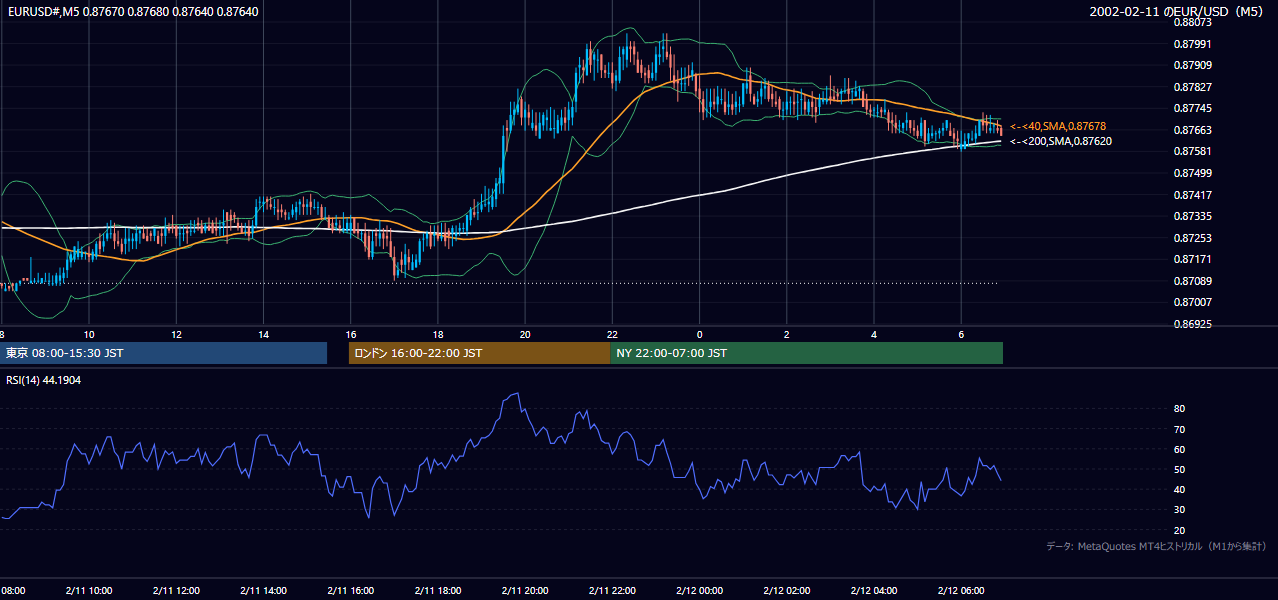Click RSI scale value 30
This screenshot has height=600, width=1278.
1179,510
